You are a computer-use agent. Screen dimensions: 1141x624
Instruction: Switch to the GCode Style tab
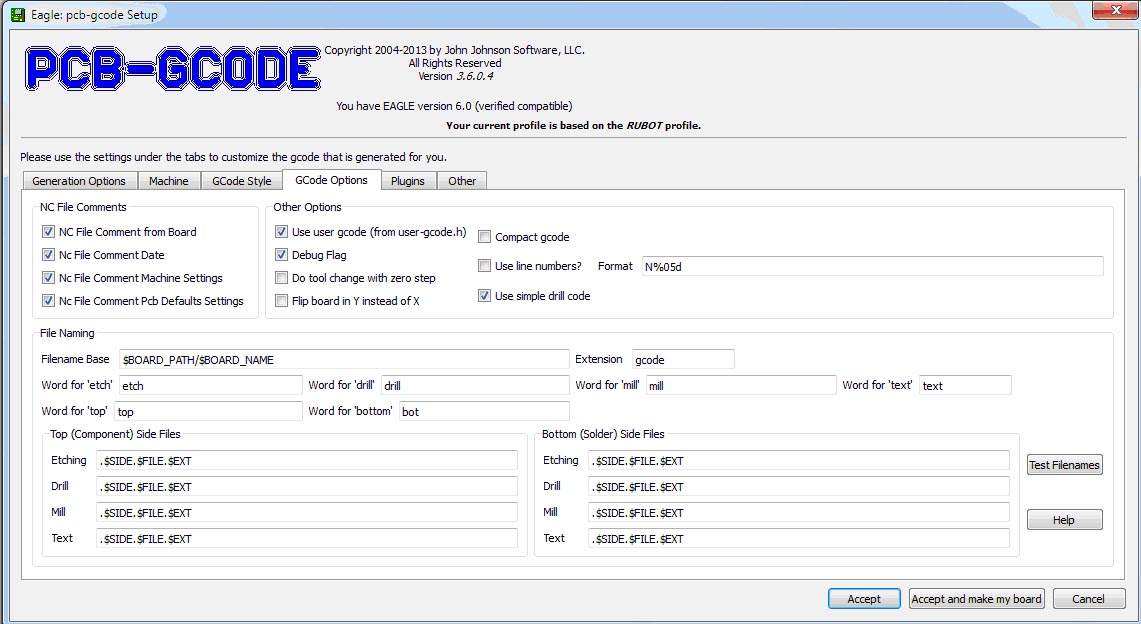242,181
